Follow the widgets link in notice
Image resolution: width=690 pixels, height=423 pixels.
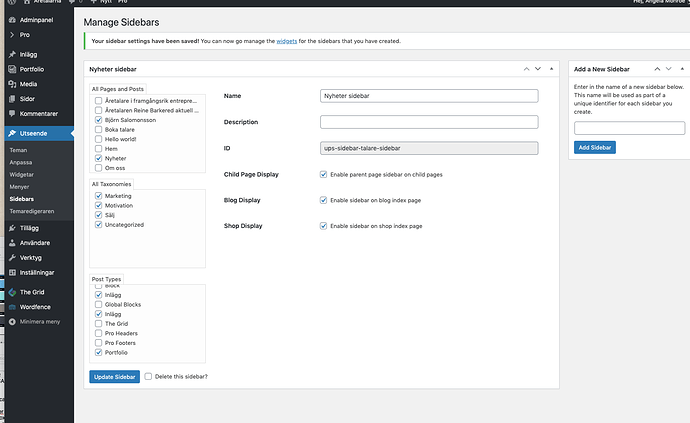286,41
